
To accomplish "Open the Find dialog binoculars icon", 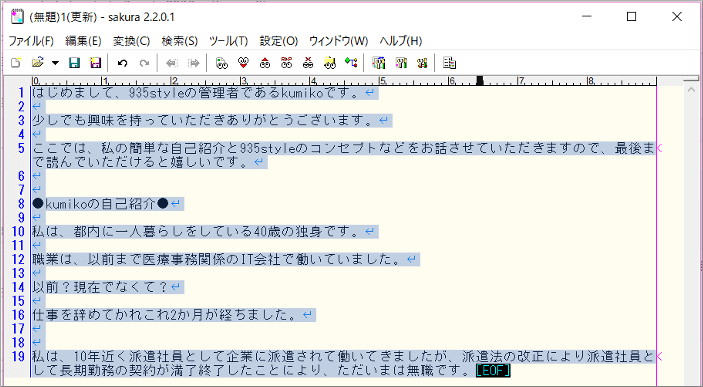I will point(221,63).
